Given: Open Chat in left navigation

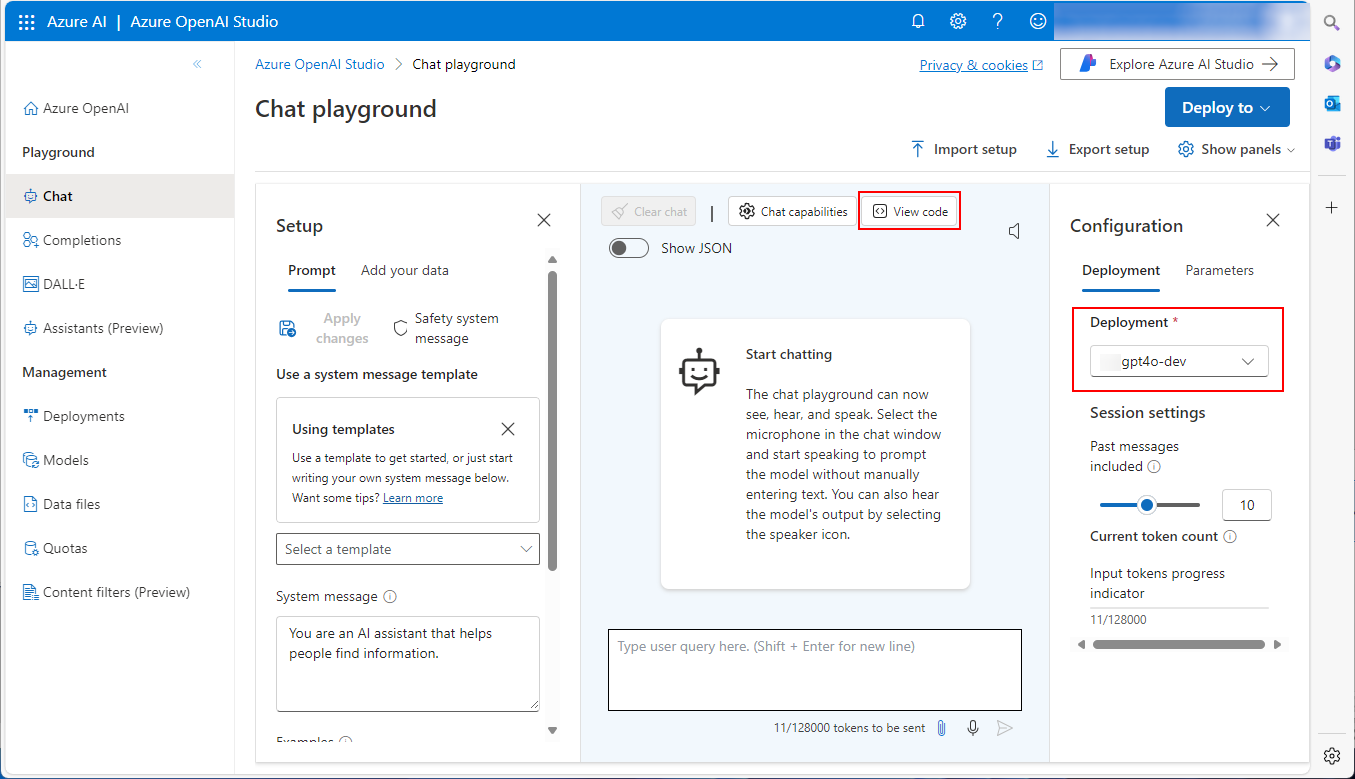Looking at the screenshot, I should (120, 196).
